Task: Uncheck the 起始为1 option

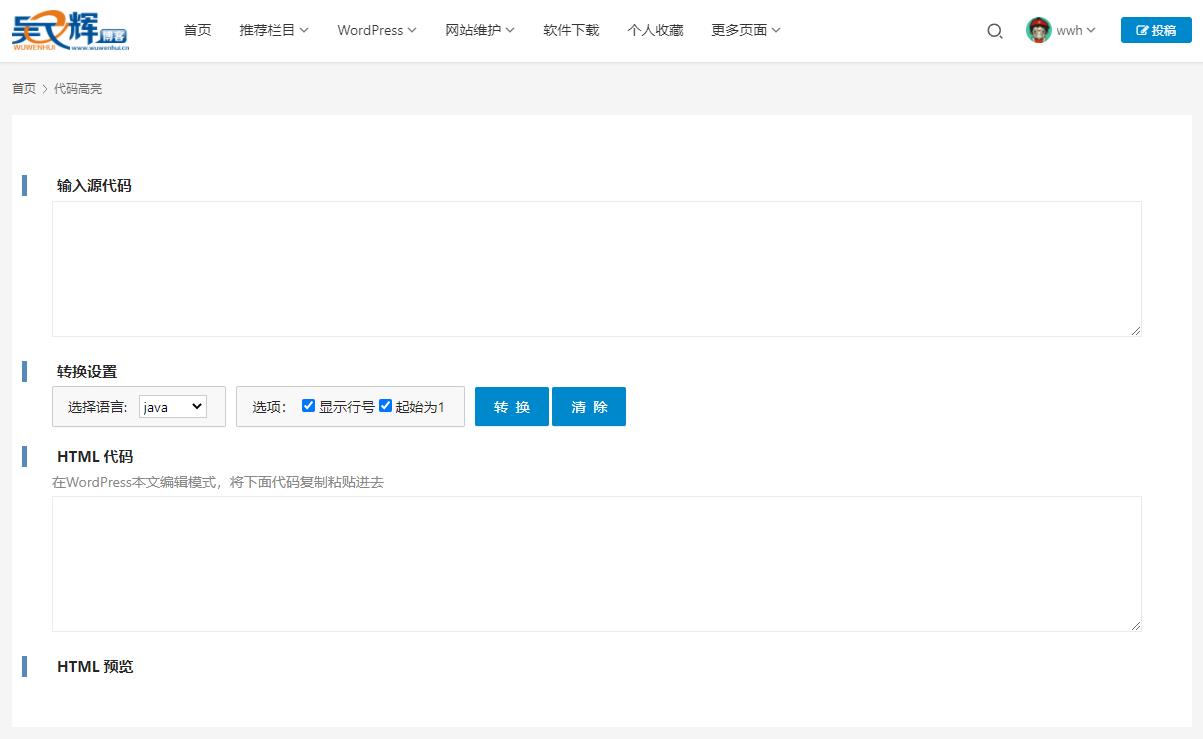Action: [385, 406]
